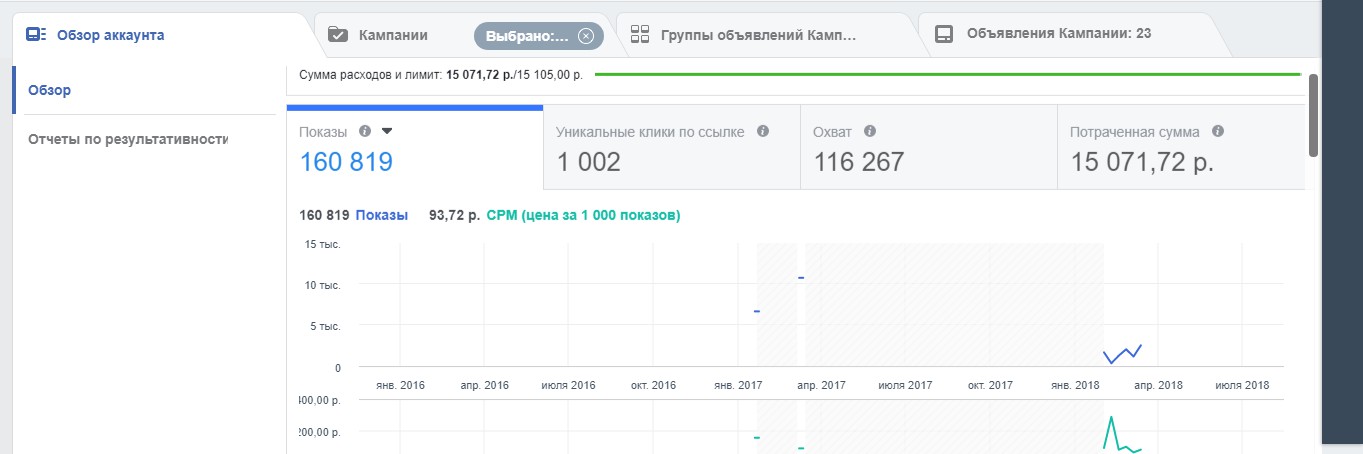Click the Выбрано filter pill
1363x454 pixels.
[x=539, y=36]
